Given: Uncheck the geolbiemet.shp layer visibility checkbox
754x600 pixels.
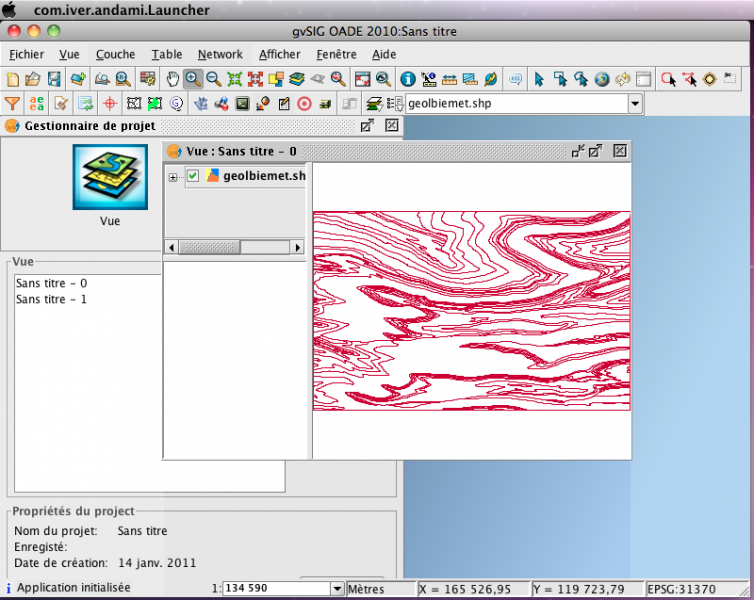Looking at the screenshot, I should (193, 176).
